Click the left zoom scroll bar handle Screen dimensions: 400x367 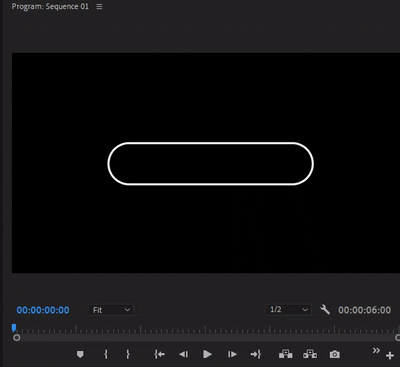coord(16,338)
